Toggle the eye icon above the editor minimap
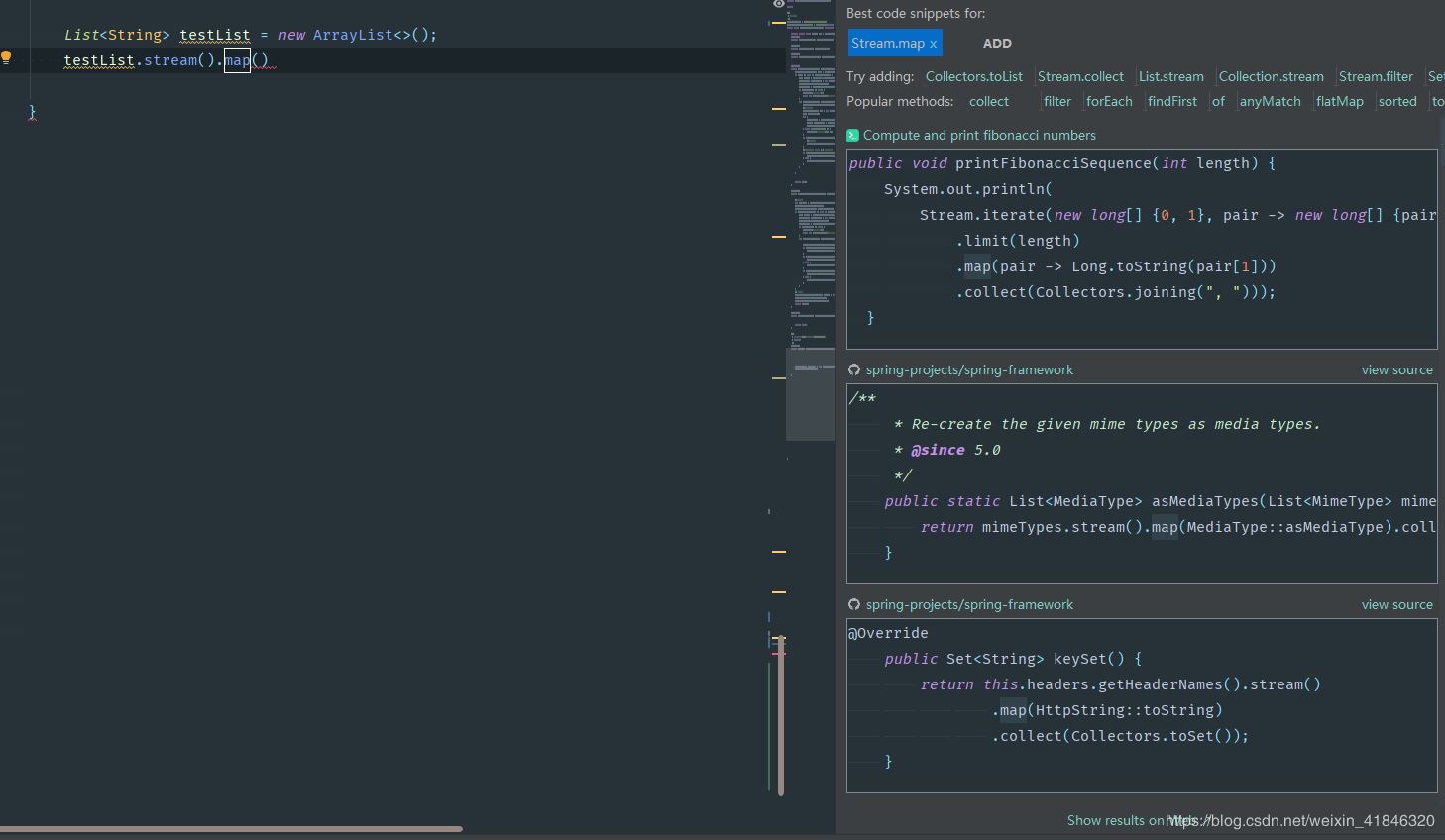 [x=779, y=5]
